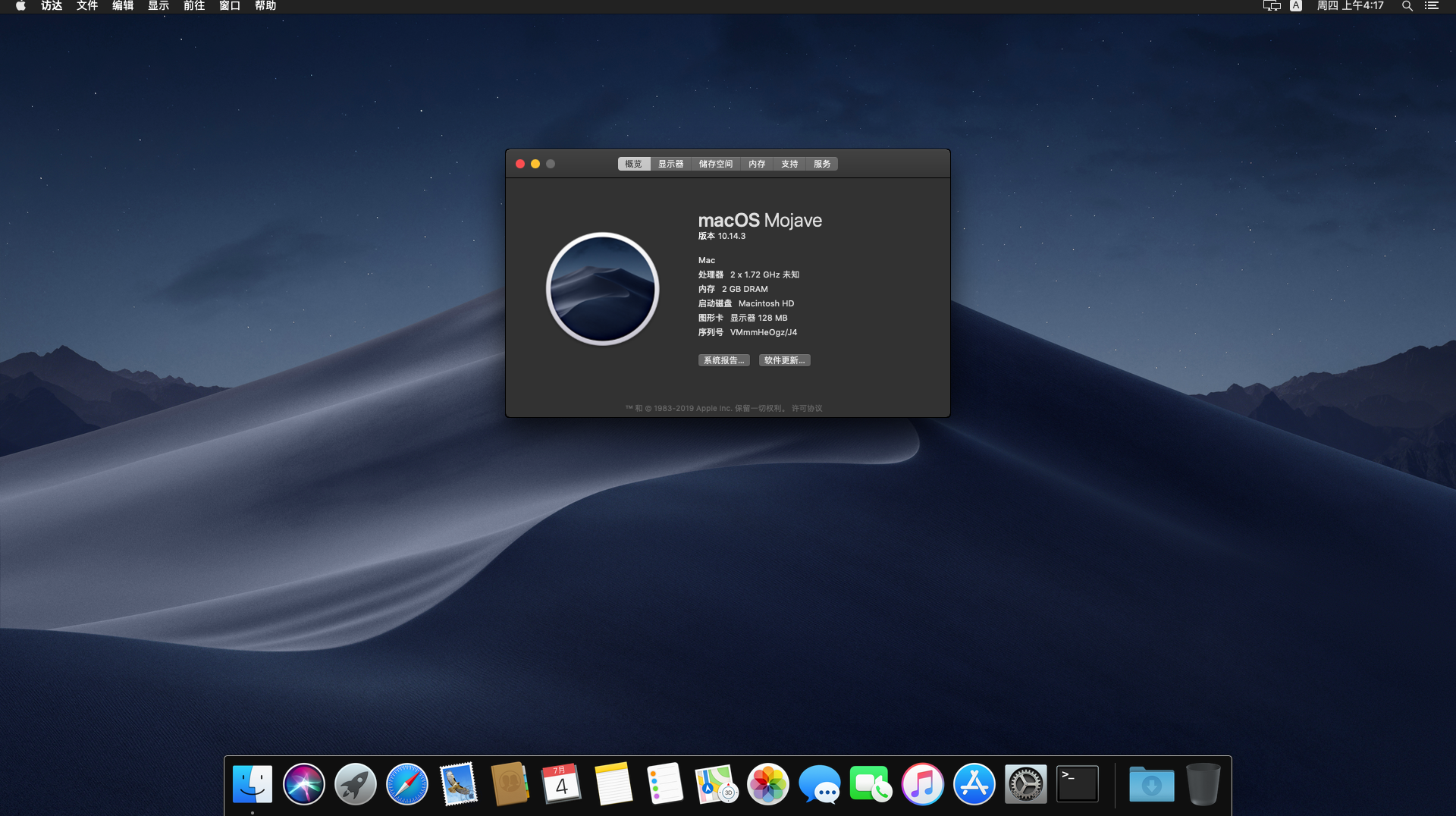Image resolution: width=1456 pixels, height=816 pixels.
Task: Click the 系统报告... button
Action: pos(724,360)
